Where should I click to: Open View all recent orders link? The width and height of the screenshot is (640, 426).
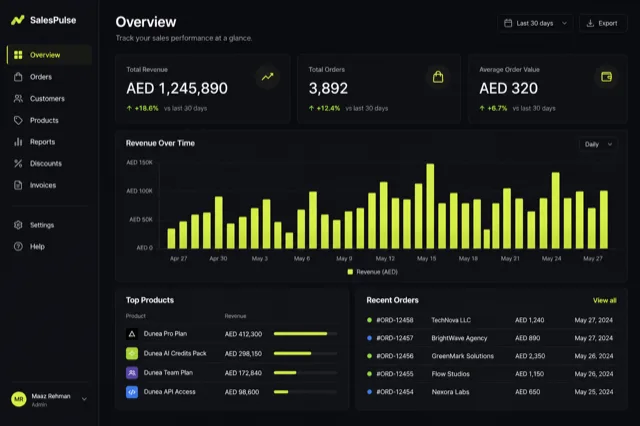[x=604, y=300]
